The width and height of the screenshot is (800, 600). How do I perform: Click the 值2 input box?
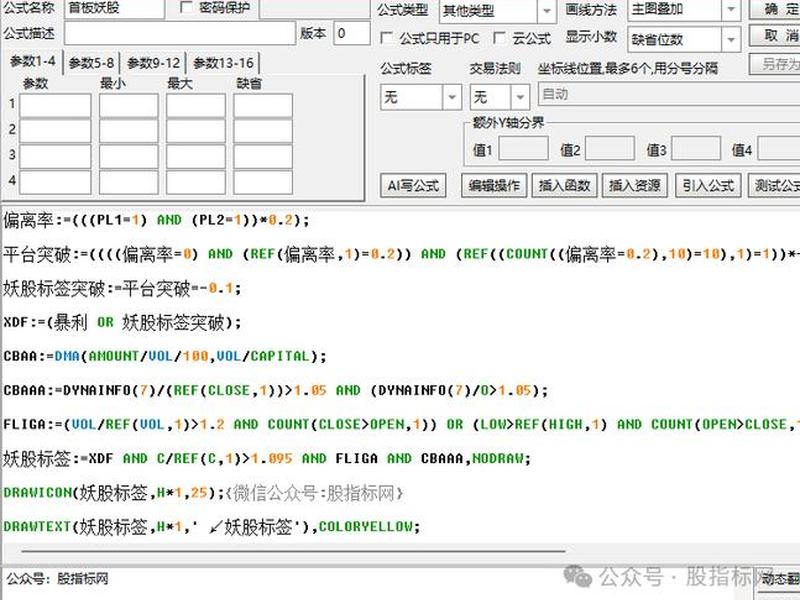click(610, 148)
